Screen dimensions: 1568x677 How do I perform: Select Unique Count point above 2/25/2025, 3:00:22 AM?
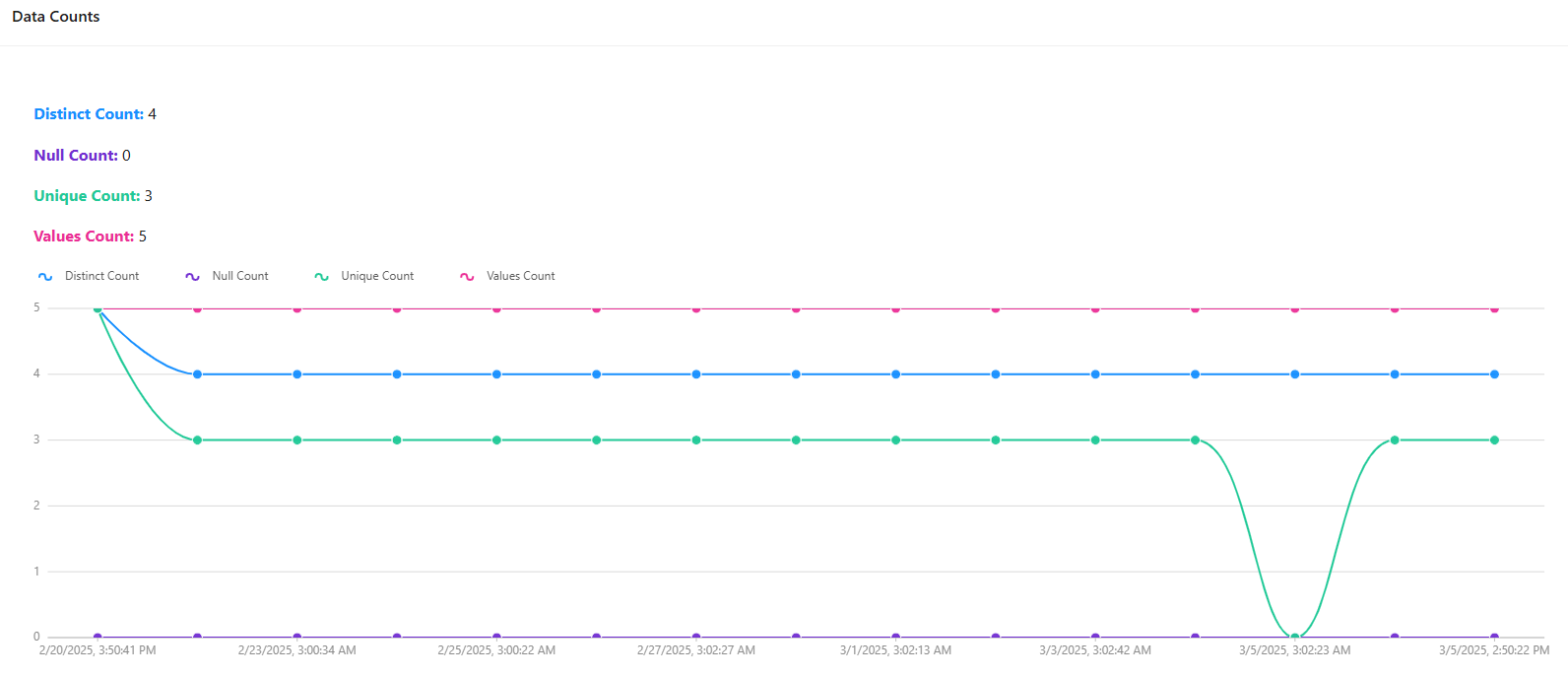tap(496, 440)
